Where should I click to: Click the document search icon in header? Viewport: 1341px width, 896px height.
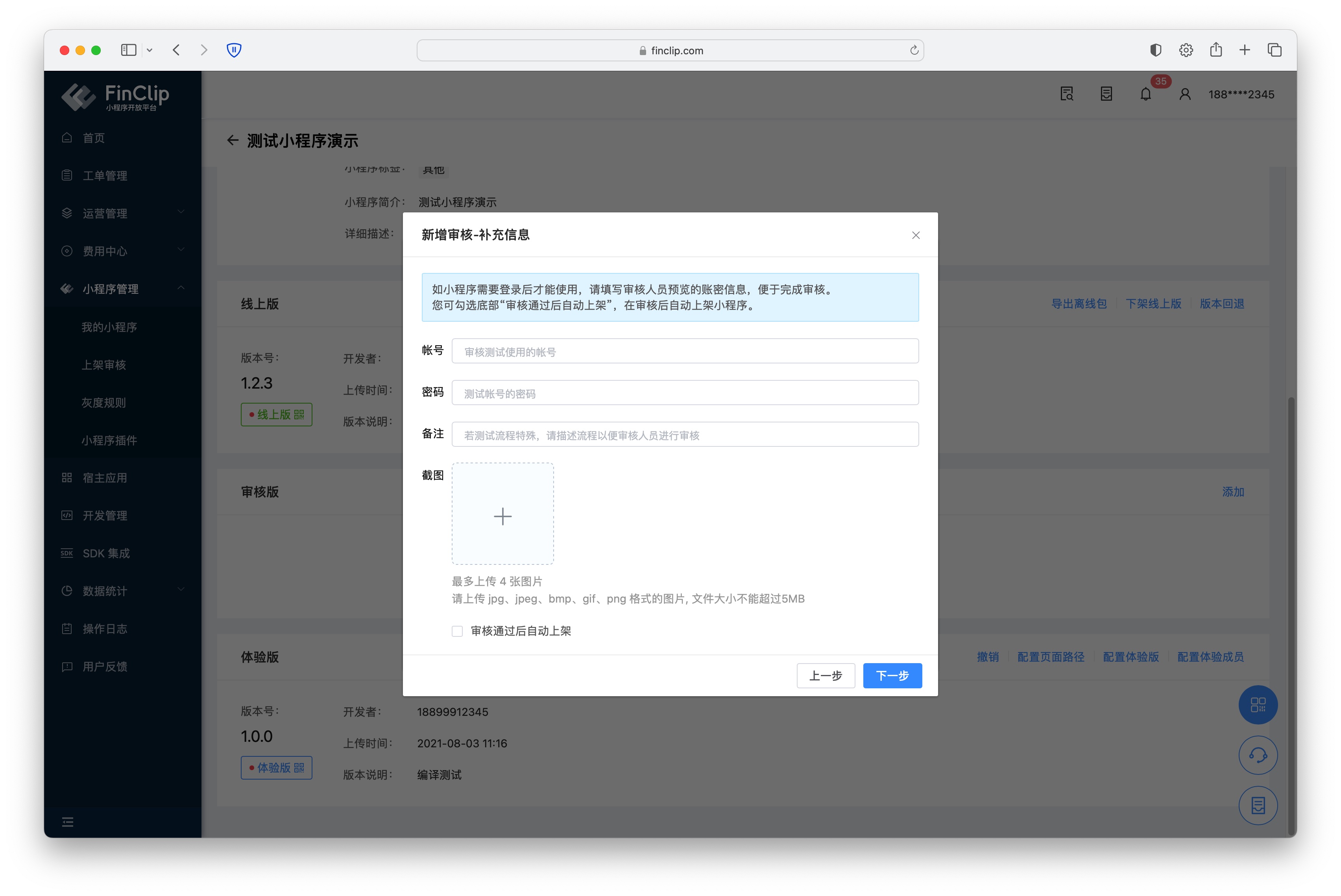[1067, 94]
